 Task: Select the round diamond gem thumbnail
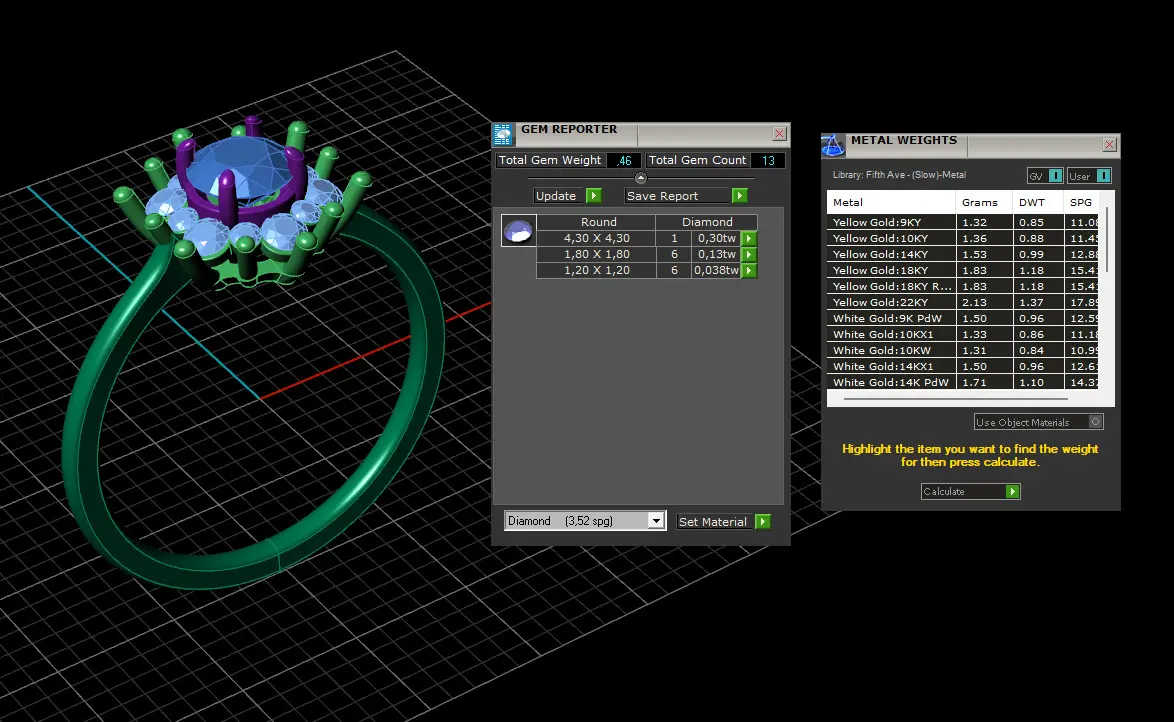pos(518,231)
